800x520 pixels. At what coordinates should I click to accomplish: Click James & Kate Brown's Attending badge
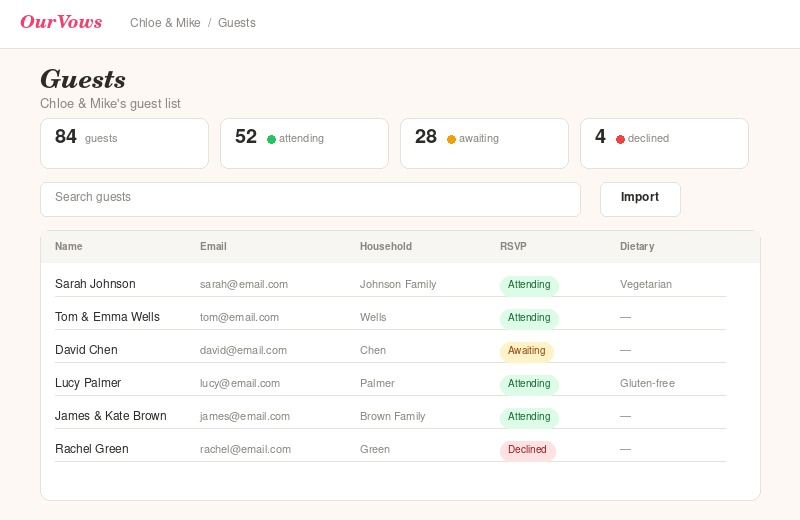(529, 417)
